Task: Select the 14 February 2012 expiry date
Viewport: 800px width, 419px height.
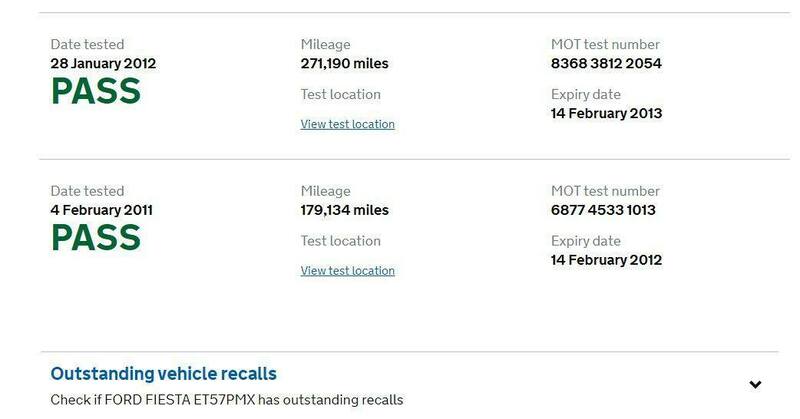Action: point(606,259)
